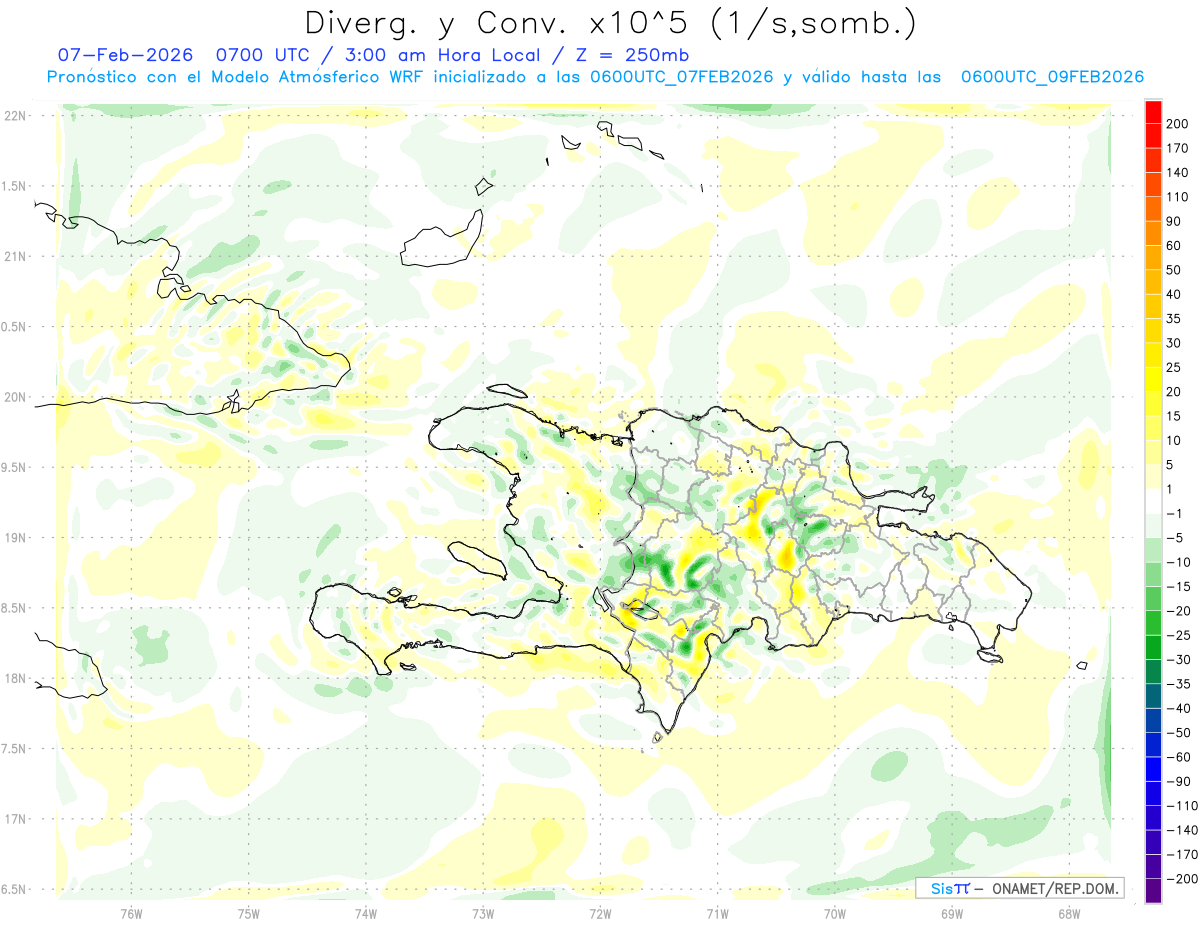The image size is (1200, 927).
Task: Click the '22N' latitude label
Action: click(x=14, y=116)
